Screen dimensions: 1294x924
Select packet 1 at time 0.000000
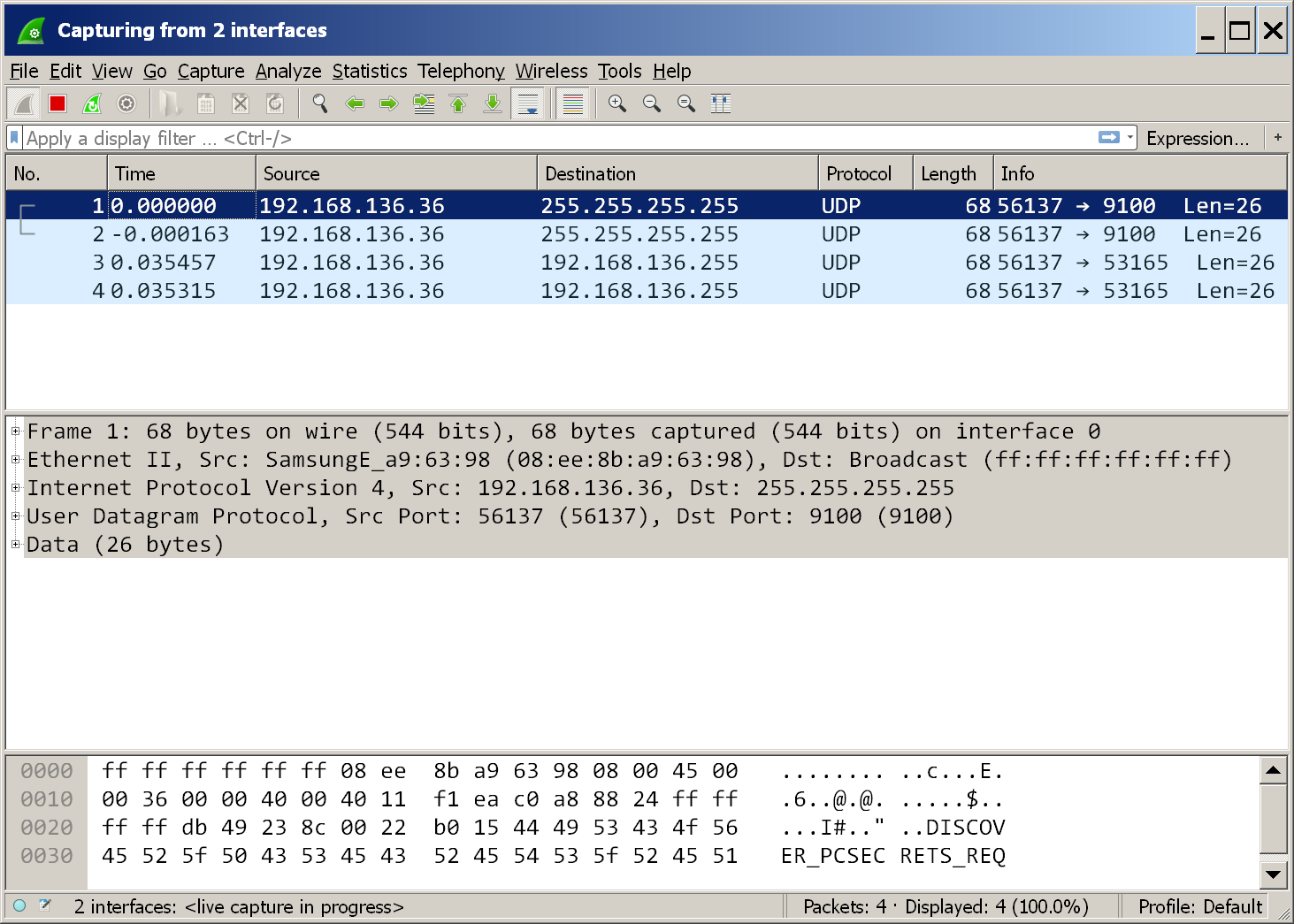pyautogui.click(x=647, y=206)
